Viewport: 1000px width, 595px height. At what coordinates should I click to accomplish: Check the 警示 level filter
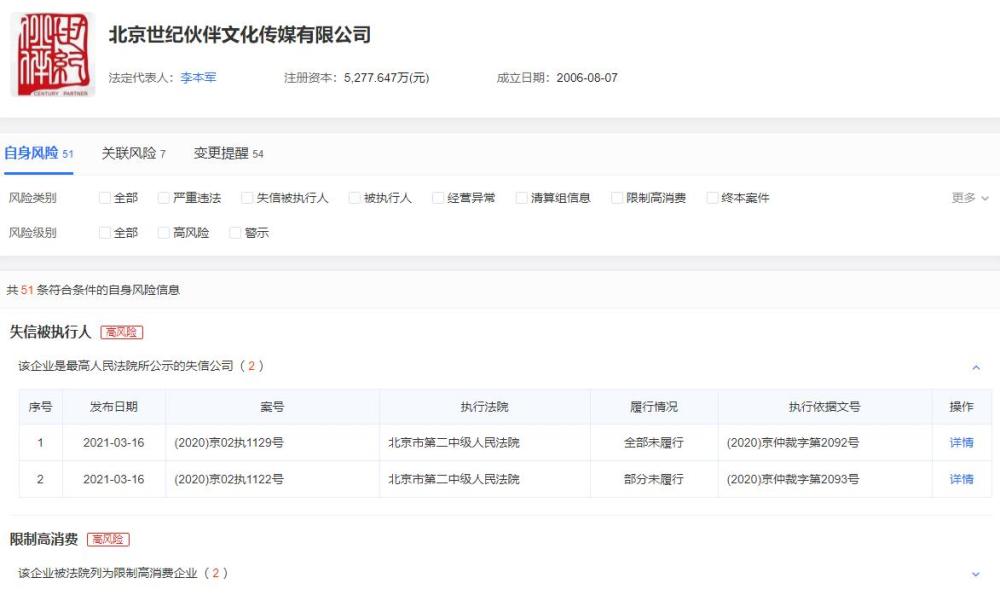tap(235, 233)
